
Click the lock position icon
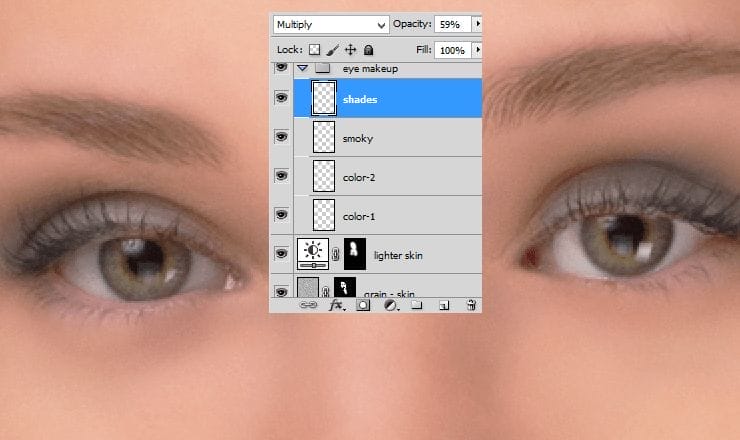pos(350,49)
